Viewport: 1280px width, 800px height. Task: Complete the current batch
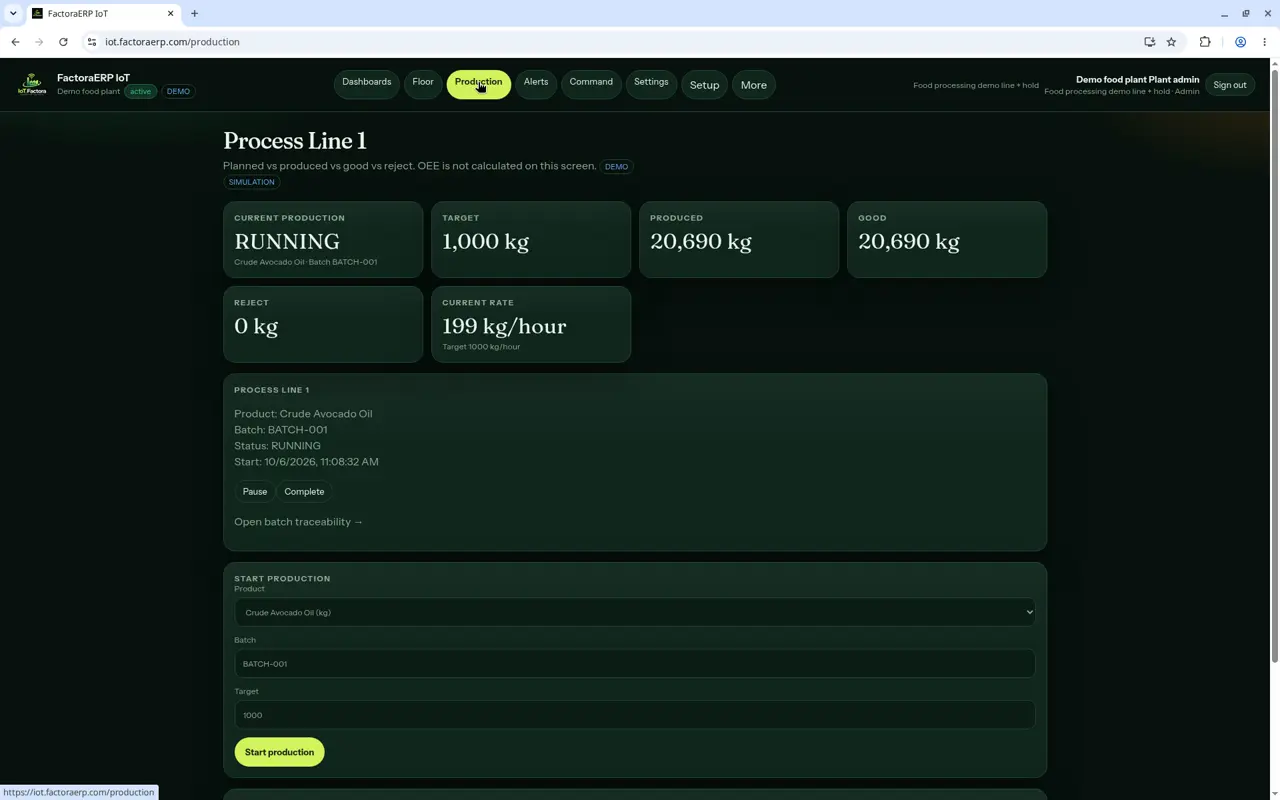click(x=304, y=492)
